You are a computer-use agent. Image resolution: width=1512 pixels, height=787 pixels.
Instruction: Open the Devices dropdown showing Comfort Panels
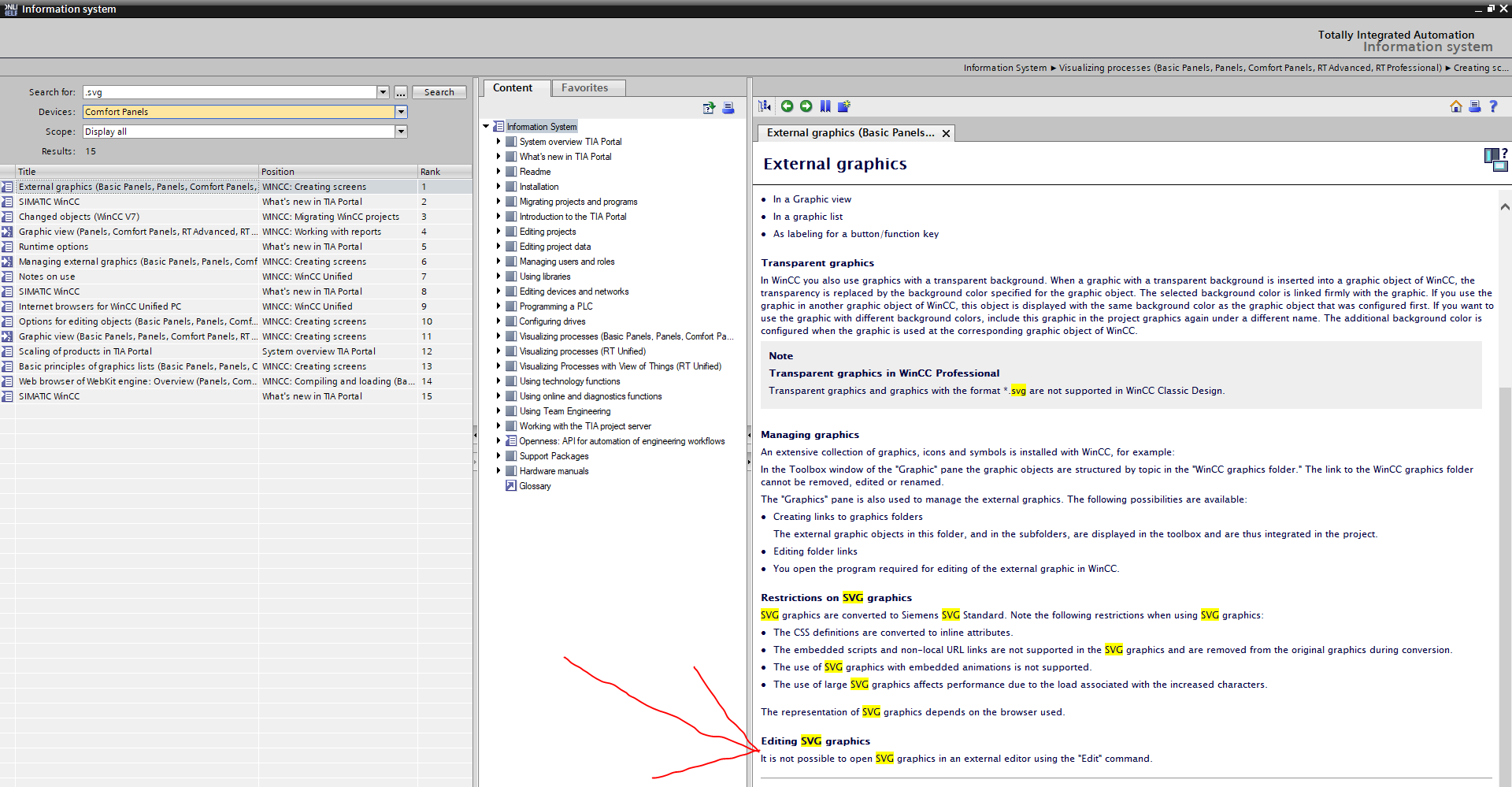point(401,112)
